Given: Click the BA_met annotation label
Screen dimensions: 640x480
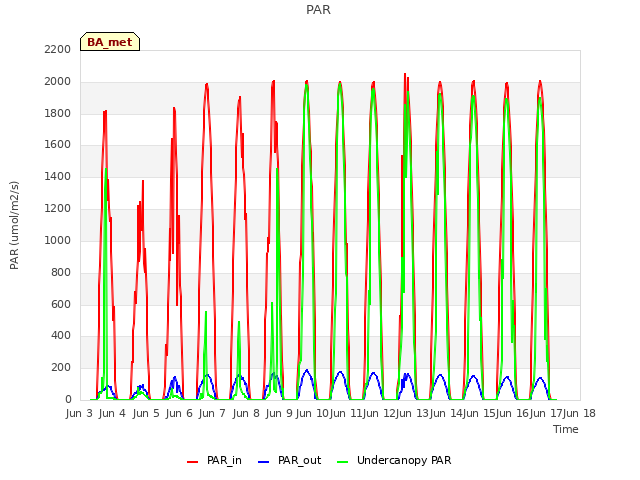Looking at the screenshot, I should coord(110,42).
